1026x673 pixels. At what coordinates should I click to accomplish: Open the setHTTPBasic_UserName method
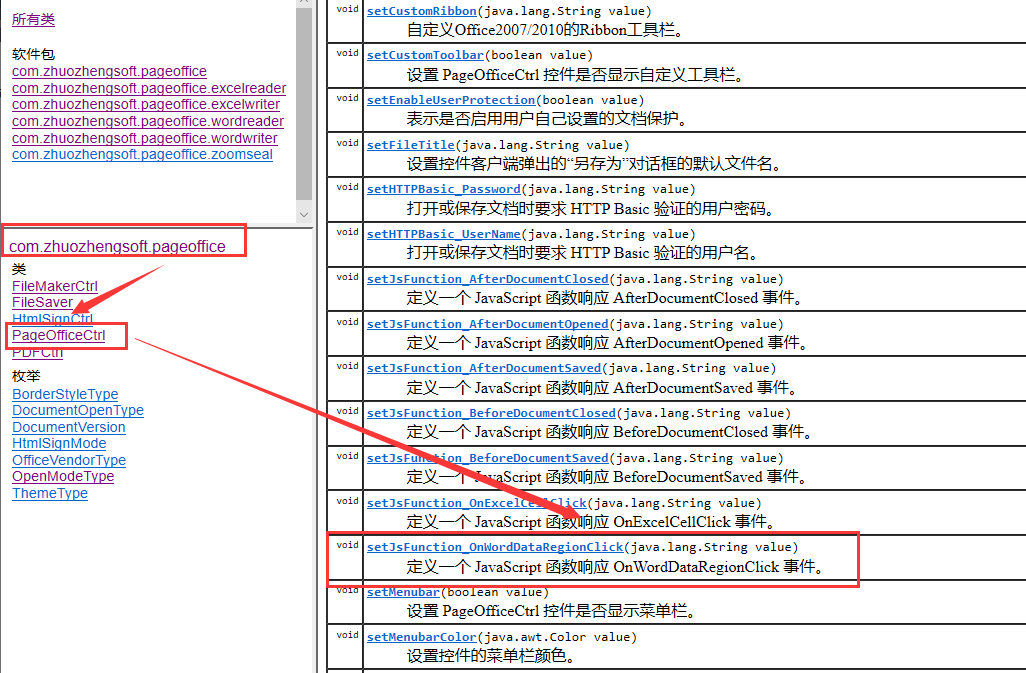coord(444,234)
